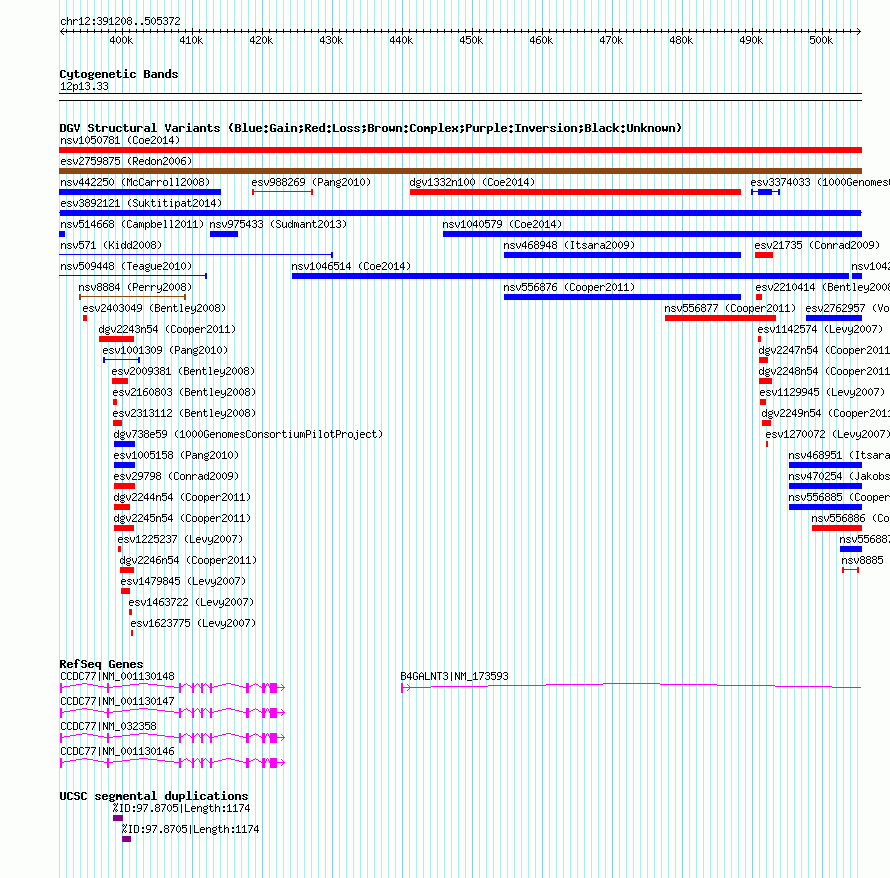Select esv1129945 (Levy2007) variant label
This screenshot has width=890, height=878.
coord(822,392)
